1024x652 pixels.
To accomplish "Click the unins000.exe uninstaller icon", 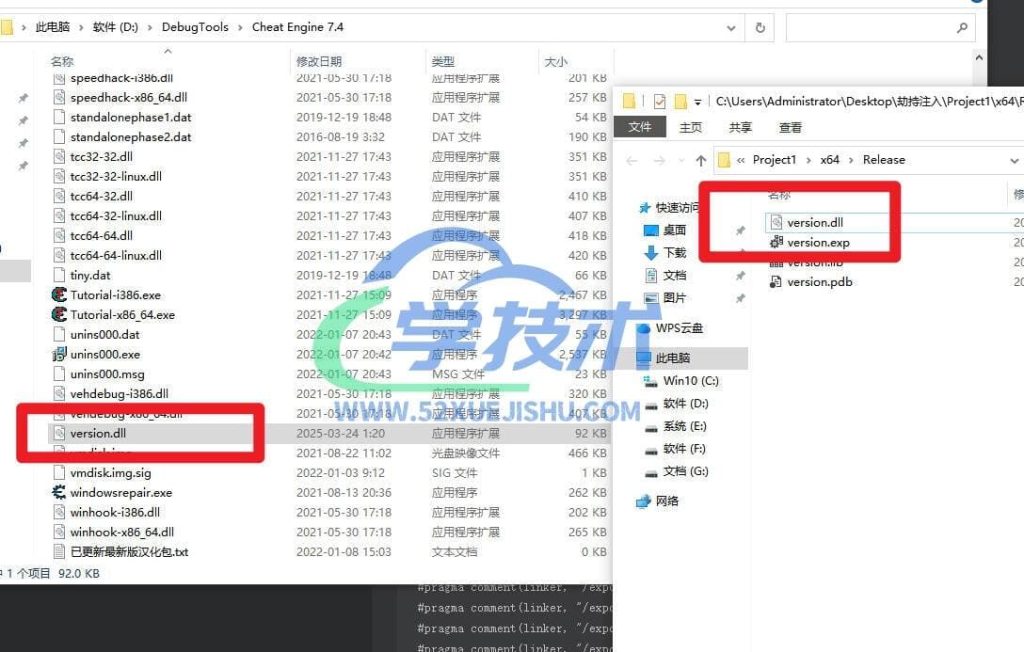I will (x=59, y=354).
